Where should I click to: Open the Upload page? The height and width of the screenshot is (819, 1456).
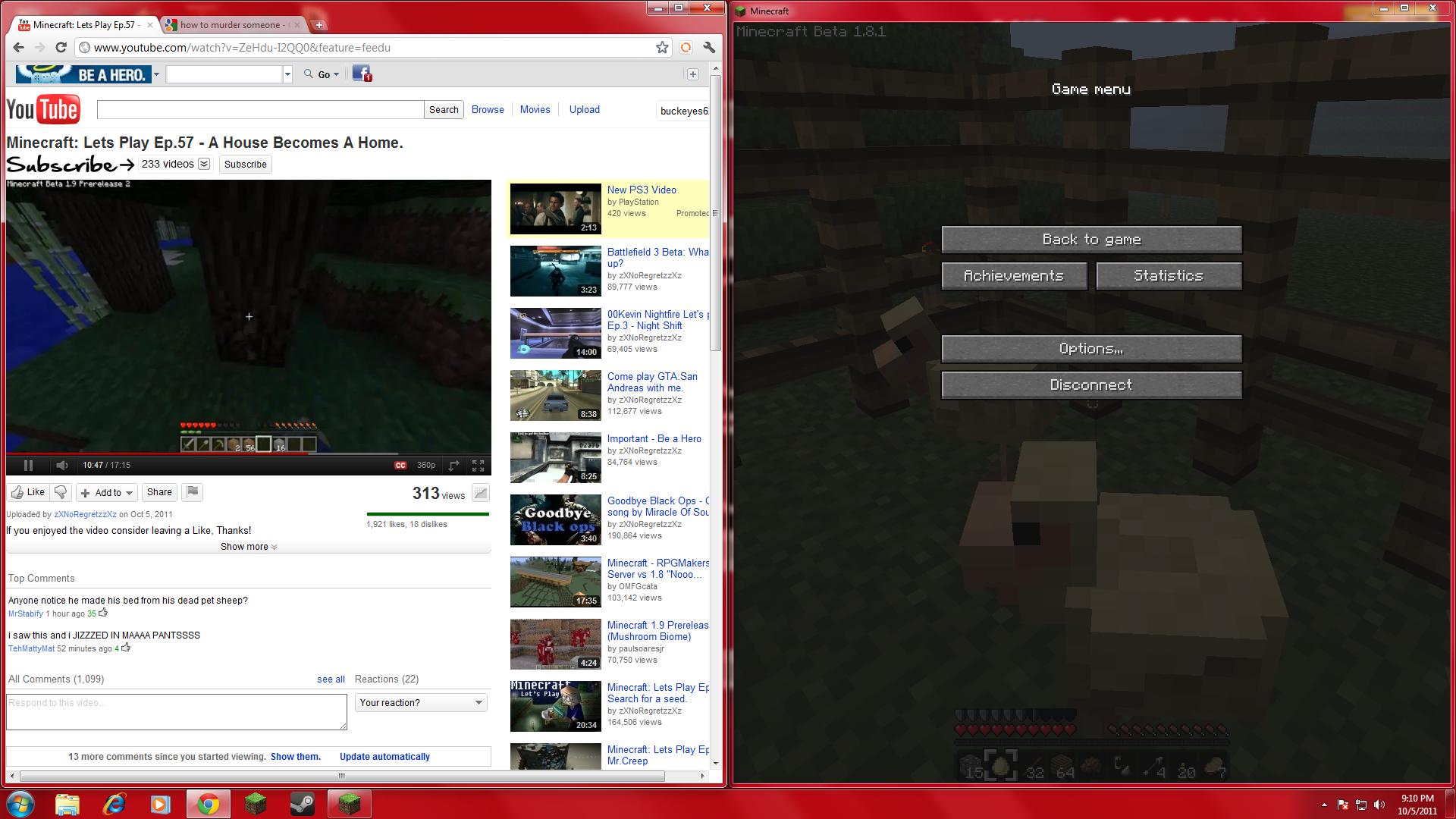point(584,109)
